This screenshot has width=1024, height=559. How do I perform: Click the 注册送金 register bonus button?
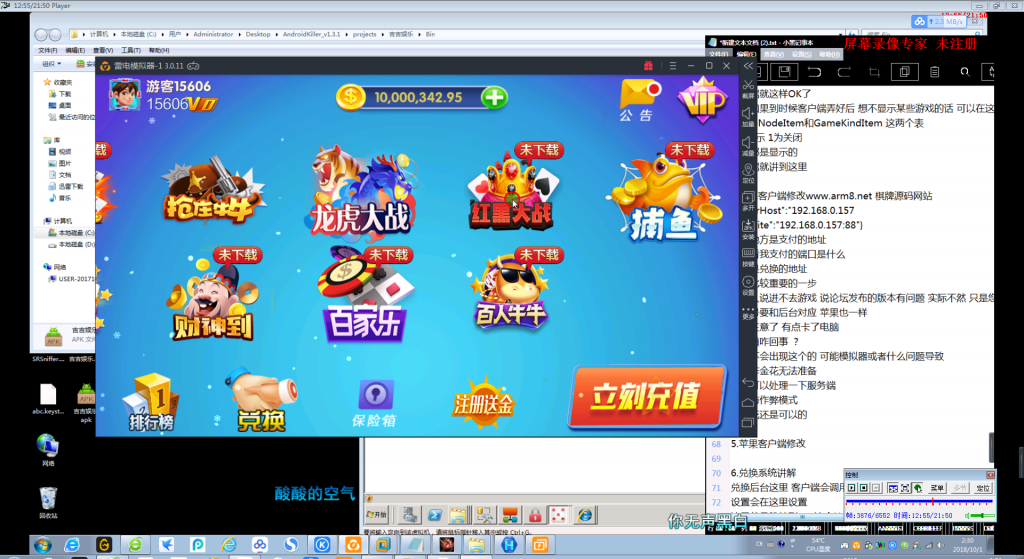point(483,401)
